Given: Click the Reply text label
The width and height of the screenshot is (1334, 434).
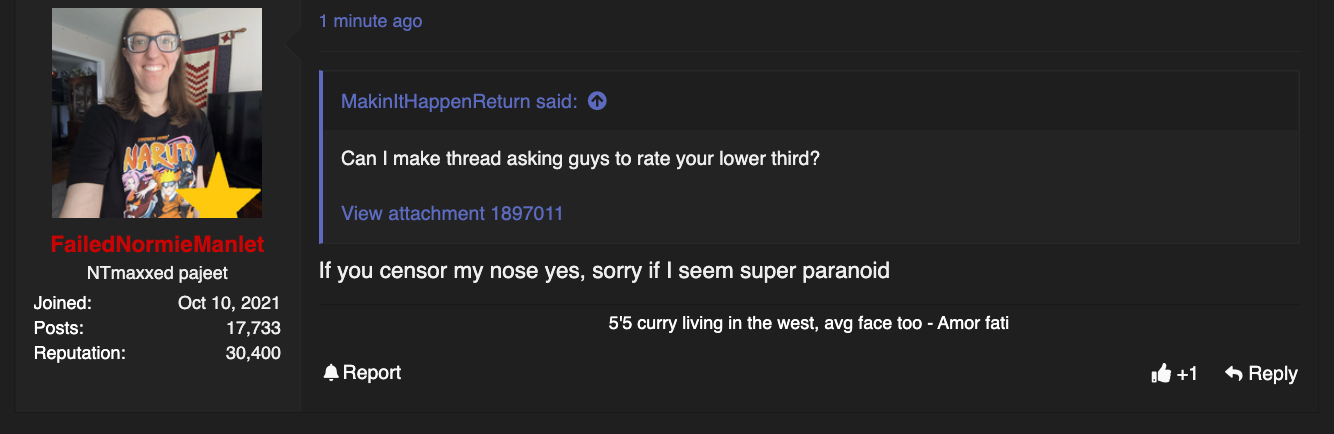Looking at the screenshot, I should click(x=1273, y=373).
